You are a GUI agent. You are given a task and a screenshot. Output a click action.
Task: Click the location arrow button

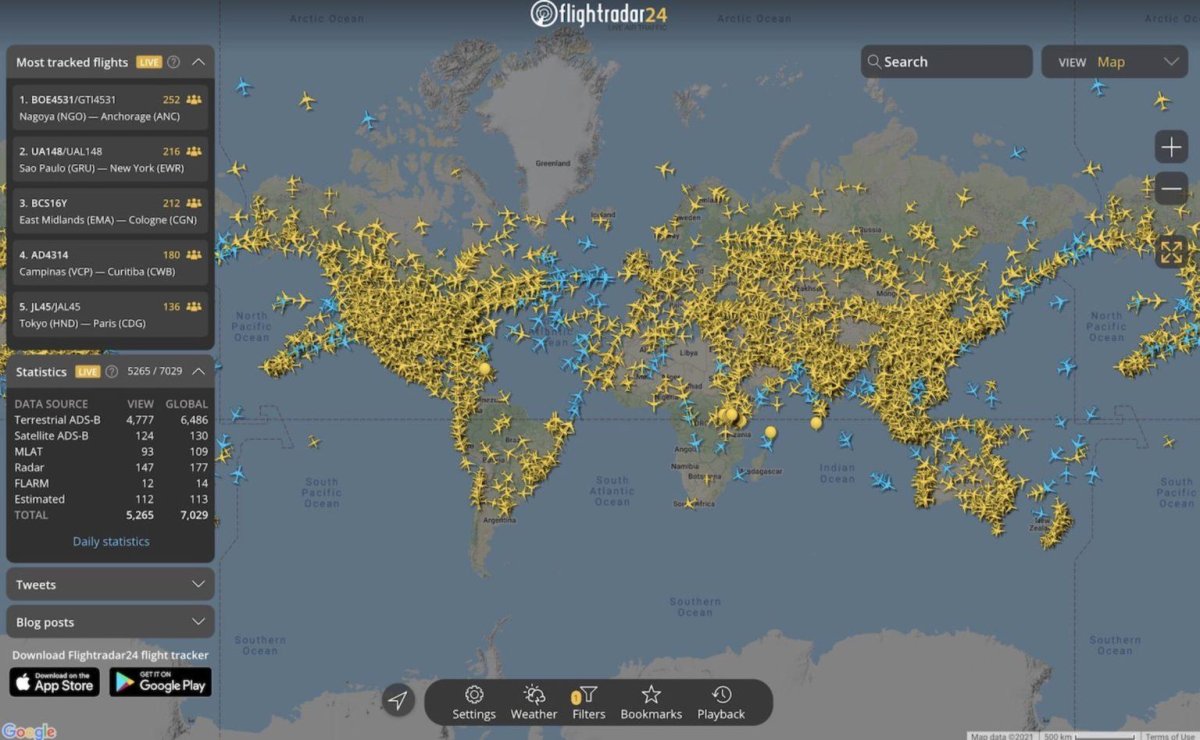click(x=398, y=700)
